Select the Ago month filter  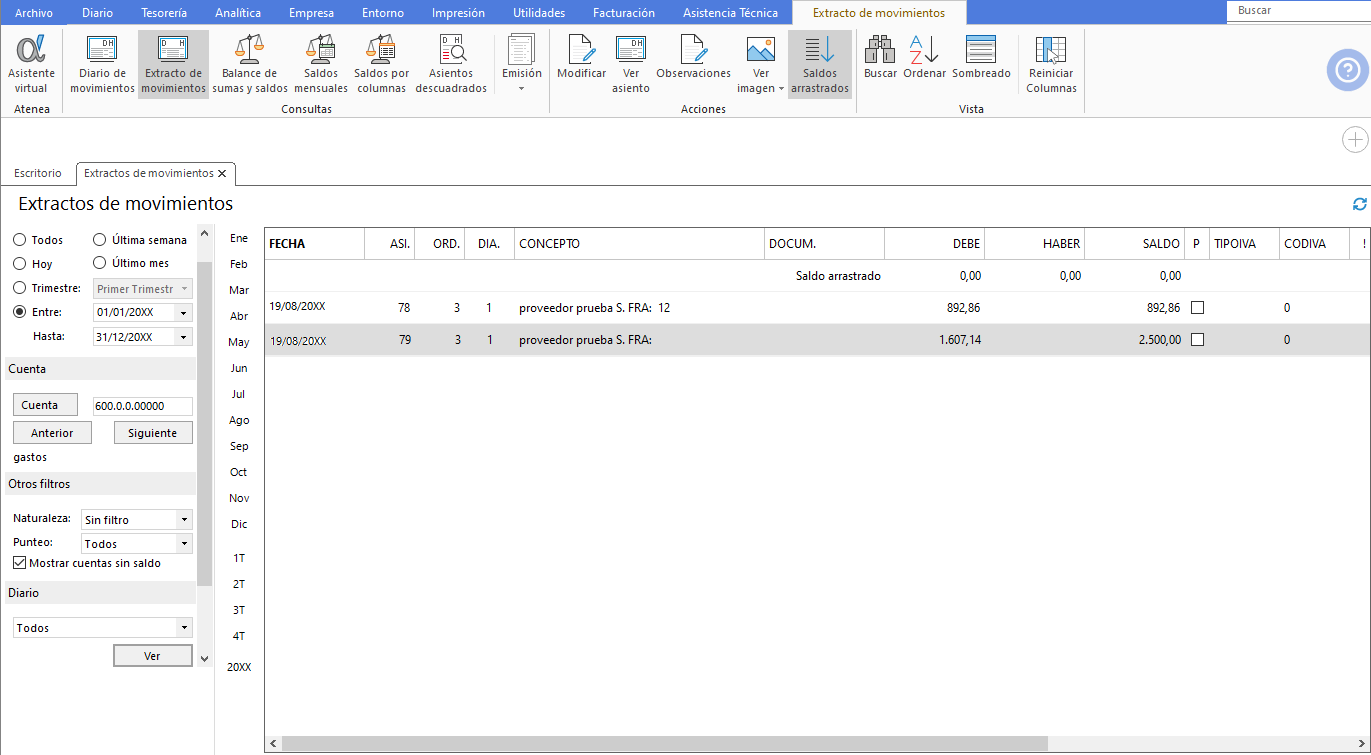point(239,420)
